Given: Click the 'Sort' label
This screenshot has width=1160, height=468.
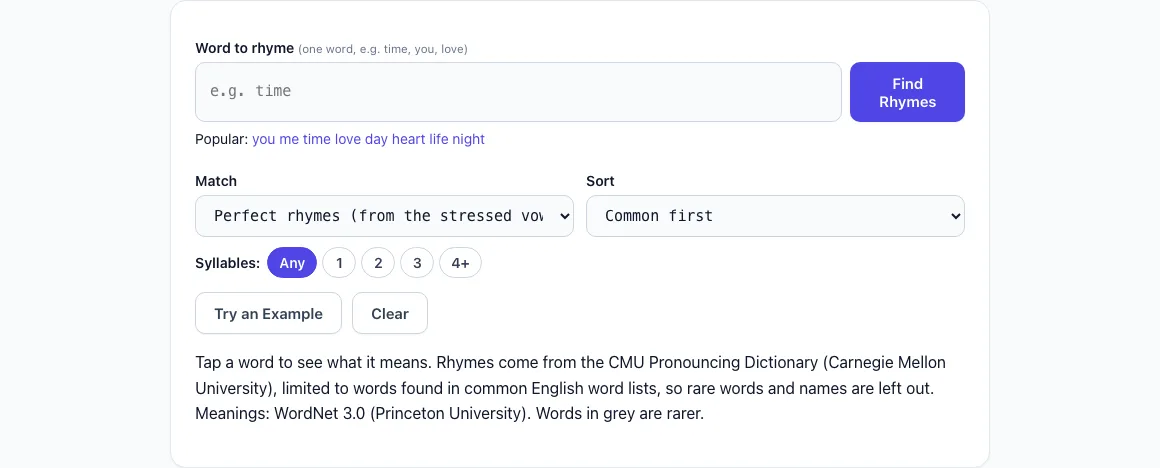Looking at the screenshot, I should pos(601,181).
